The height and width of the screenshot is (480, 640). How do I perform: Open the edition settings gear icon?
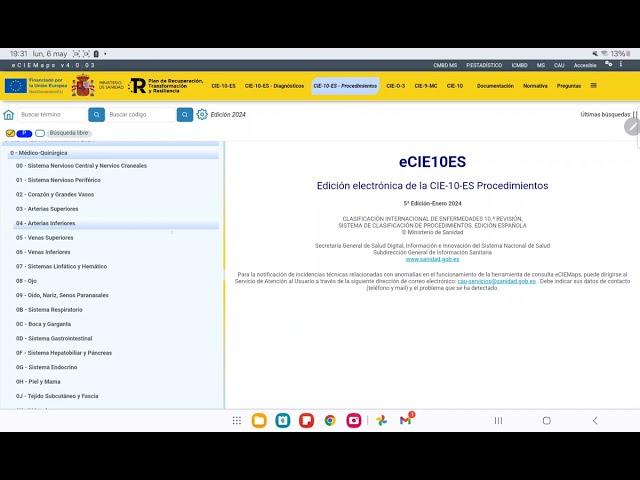point(202,114)
